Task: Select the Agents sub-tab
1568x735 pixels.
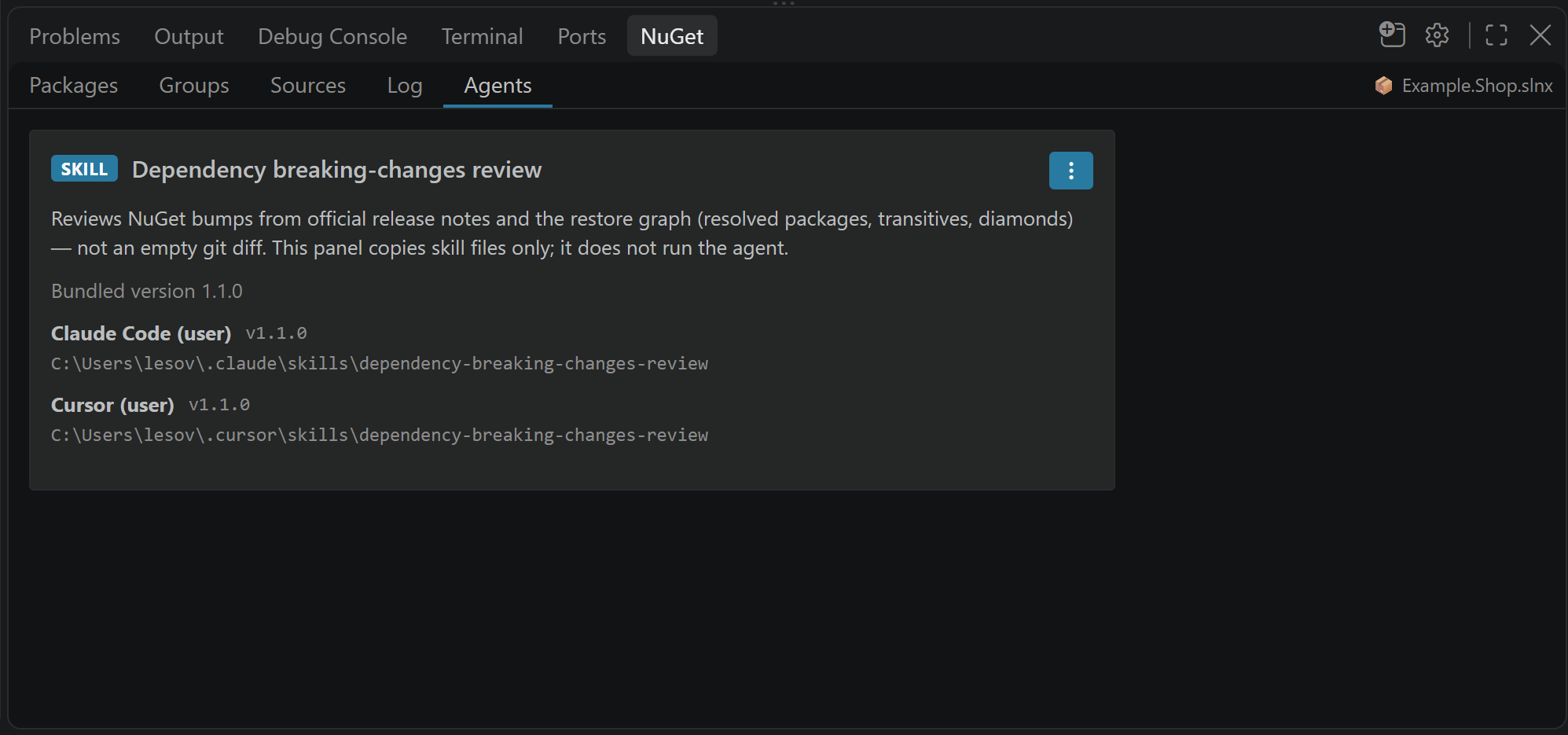Action: point(498,85)
